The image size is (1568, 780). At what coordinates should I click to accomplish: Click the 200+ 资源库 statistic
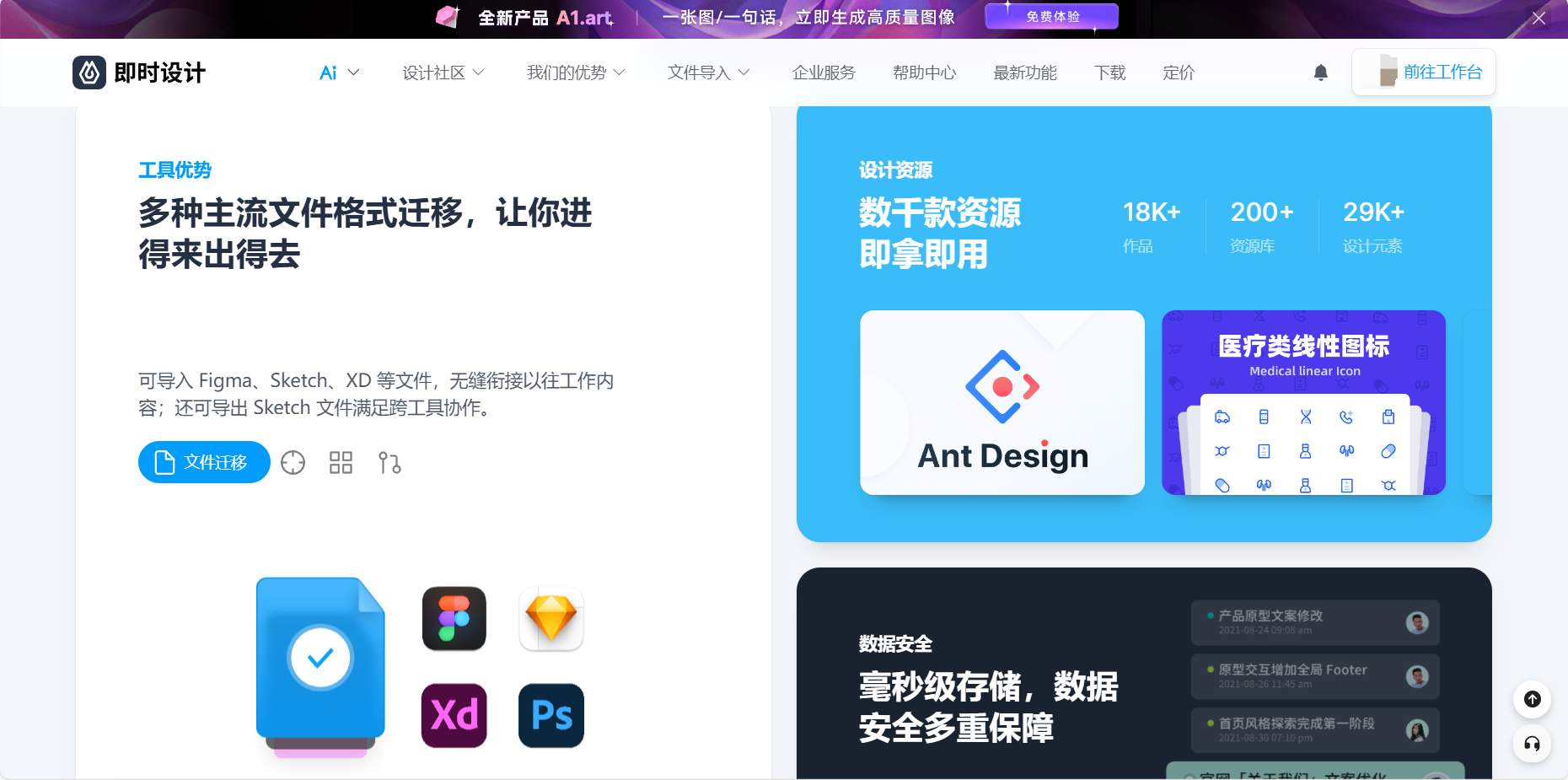coord(1261,226)
